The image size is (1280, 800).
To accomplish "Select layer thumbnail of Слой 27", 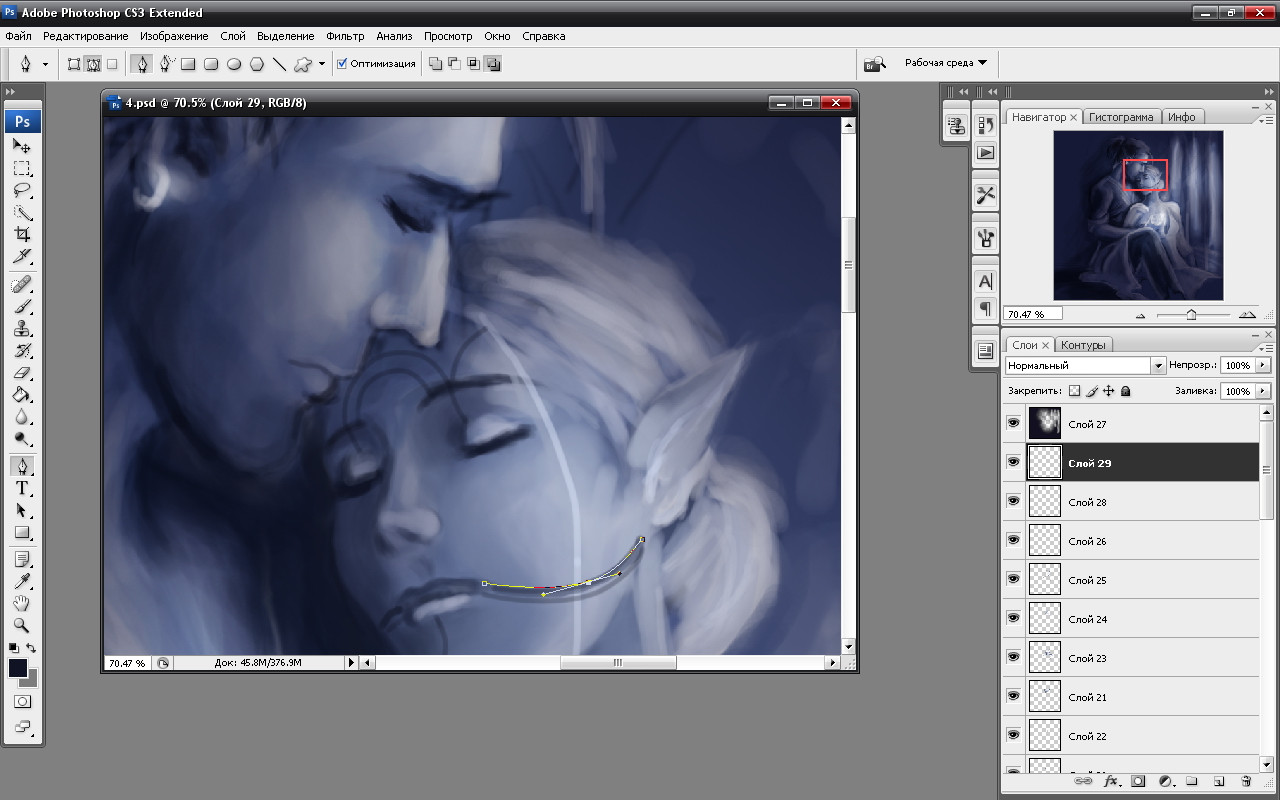I will pyautogui.click(x=1044, y=423).
